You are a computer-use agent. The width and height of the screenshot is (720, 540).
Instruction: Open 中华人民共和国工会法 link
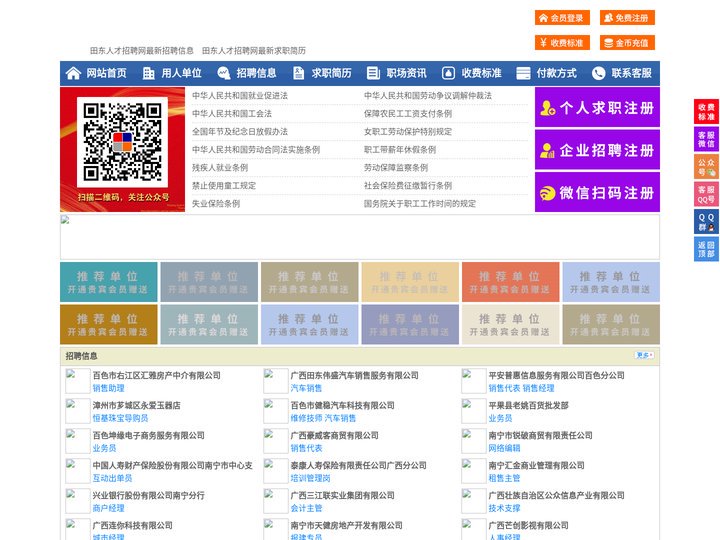[x=232, y=113]
